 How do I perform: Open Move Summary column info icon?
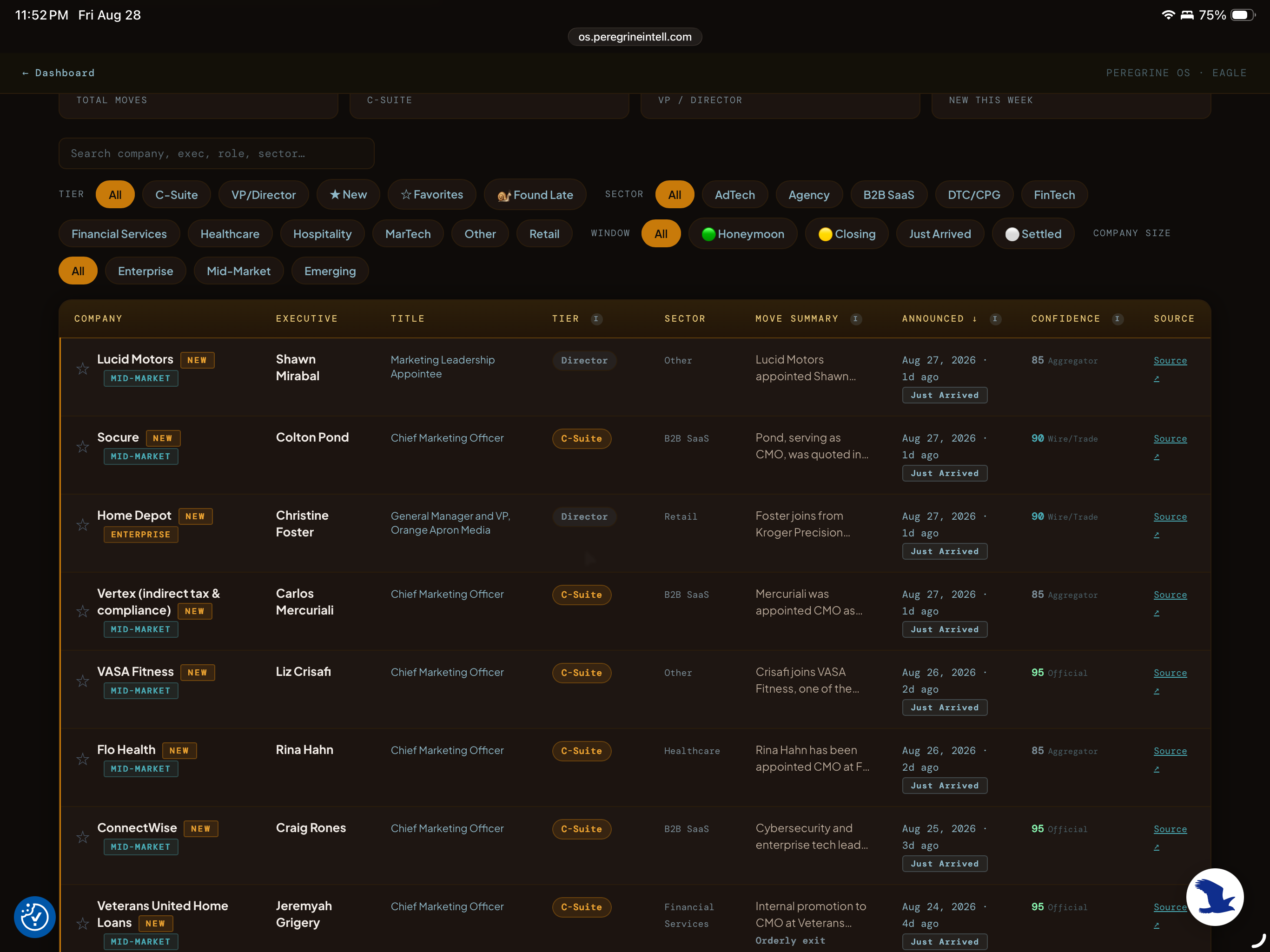click(x=855, y=319)
